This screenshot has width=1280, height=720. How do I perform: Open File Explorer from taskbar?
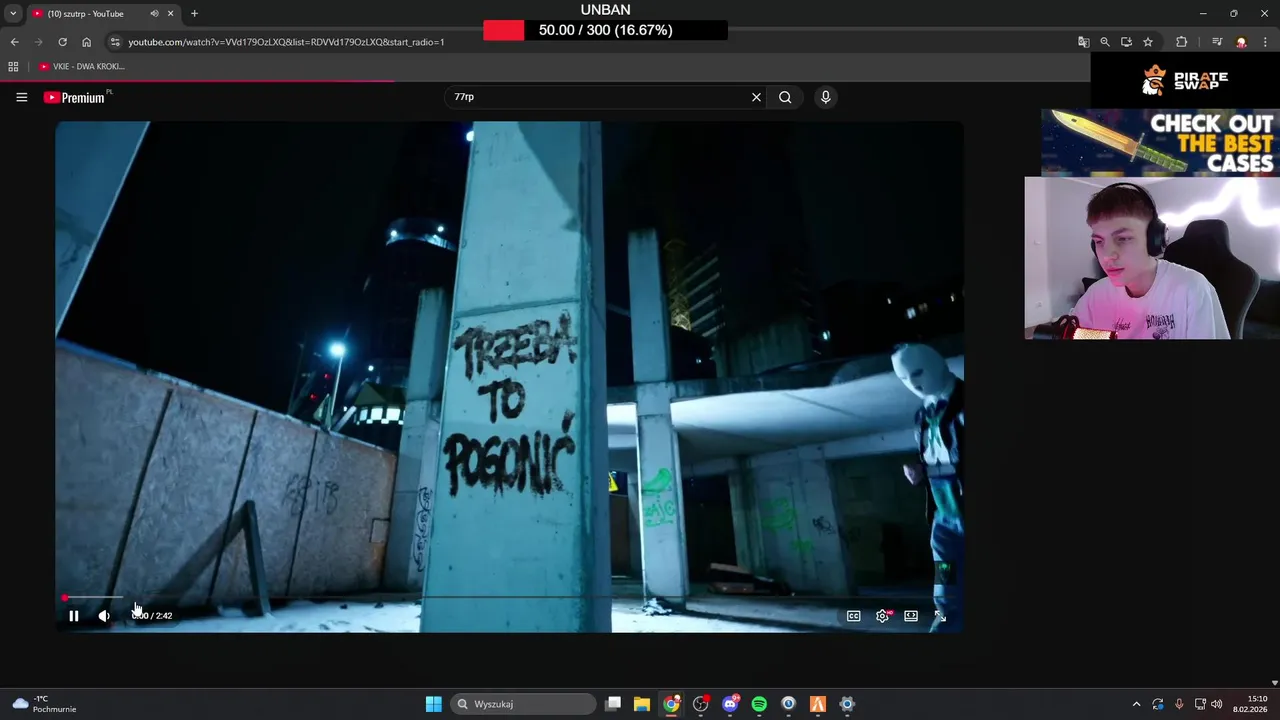click(x=642, y=704)
